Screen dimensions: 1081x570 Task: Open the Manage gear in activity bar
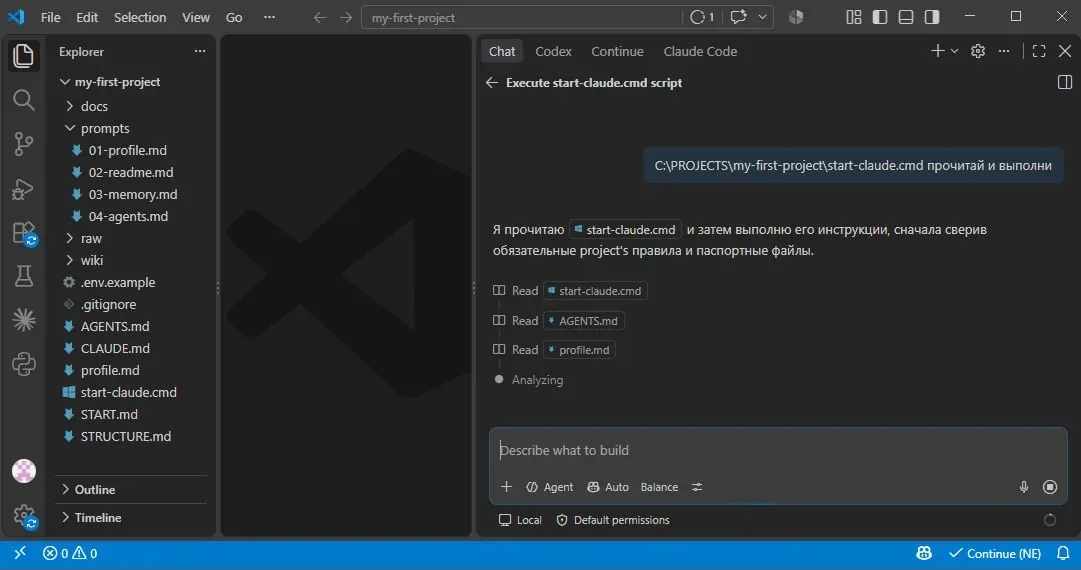[x=23, y=515]
